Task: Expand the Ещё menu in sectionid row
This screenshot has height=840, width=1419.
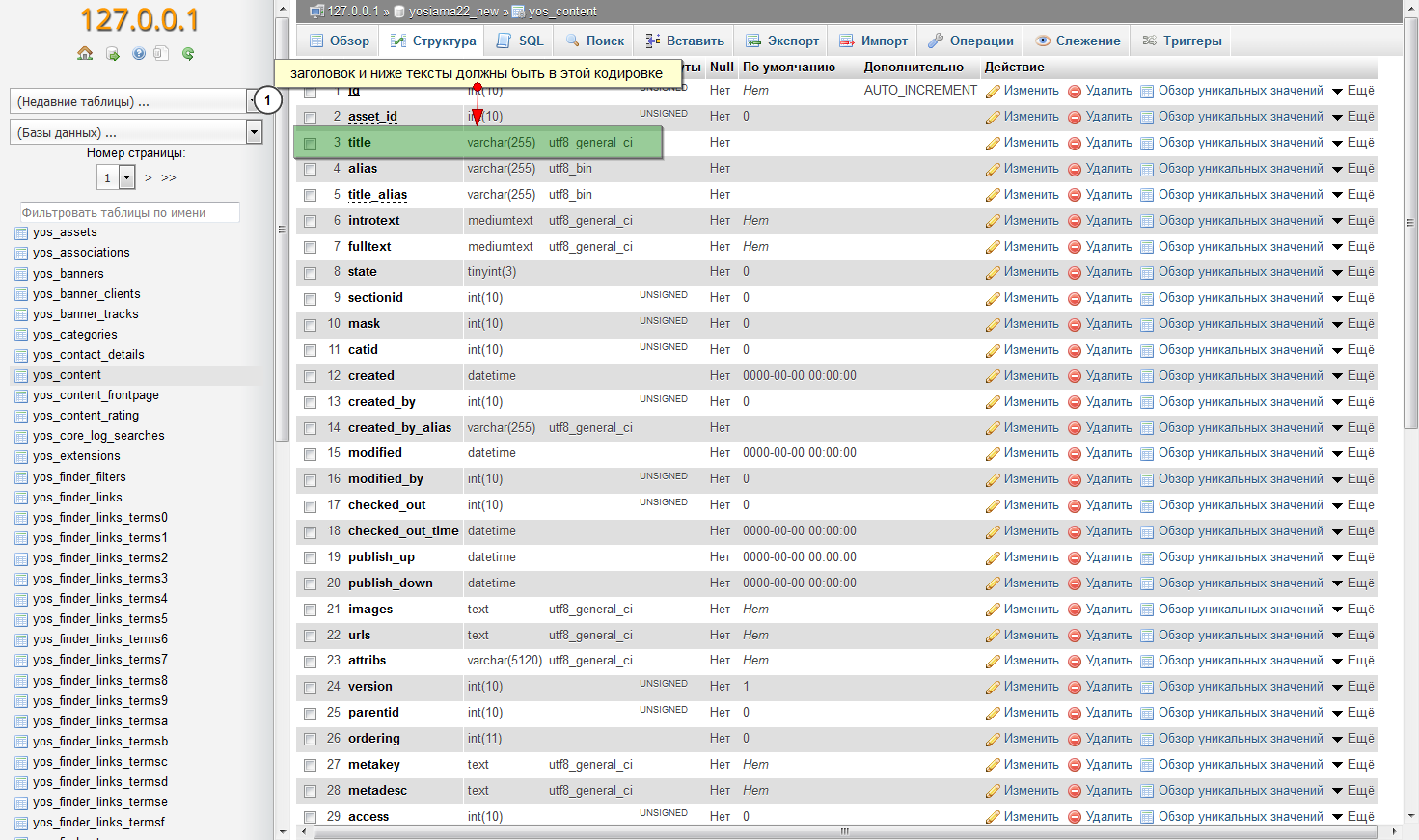Action: [x=1352, y=298]
